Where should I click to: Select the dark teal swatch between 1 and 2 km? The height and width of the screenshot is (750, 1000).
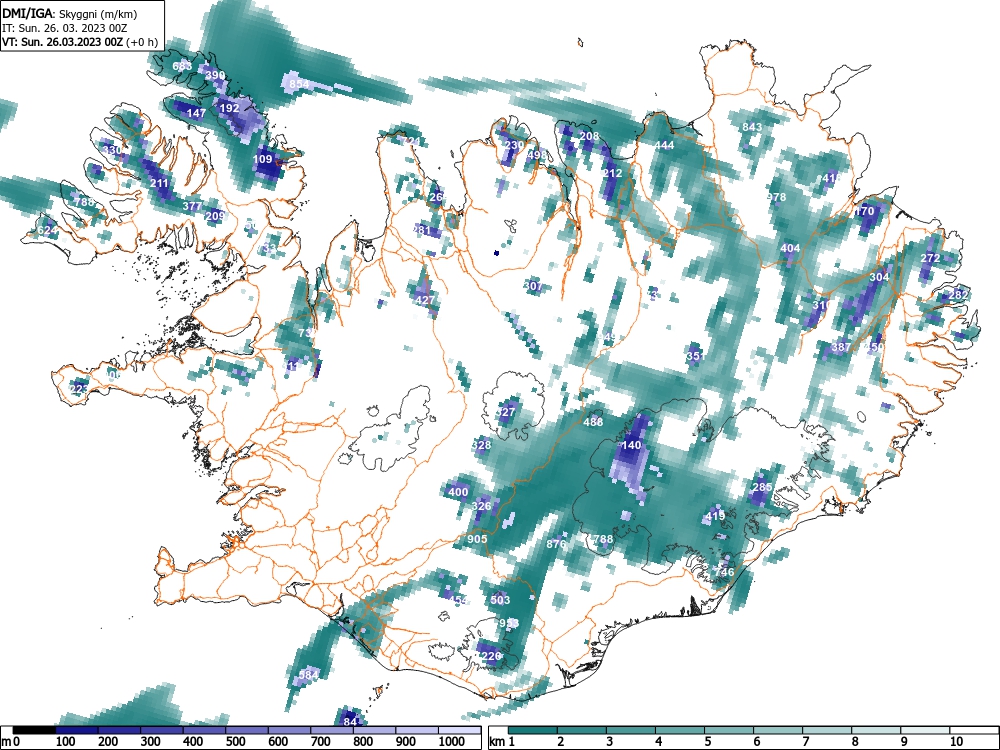coord(533,730)
